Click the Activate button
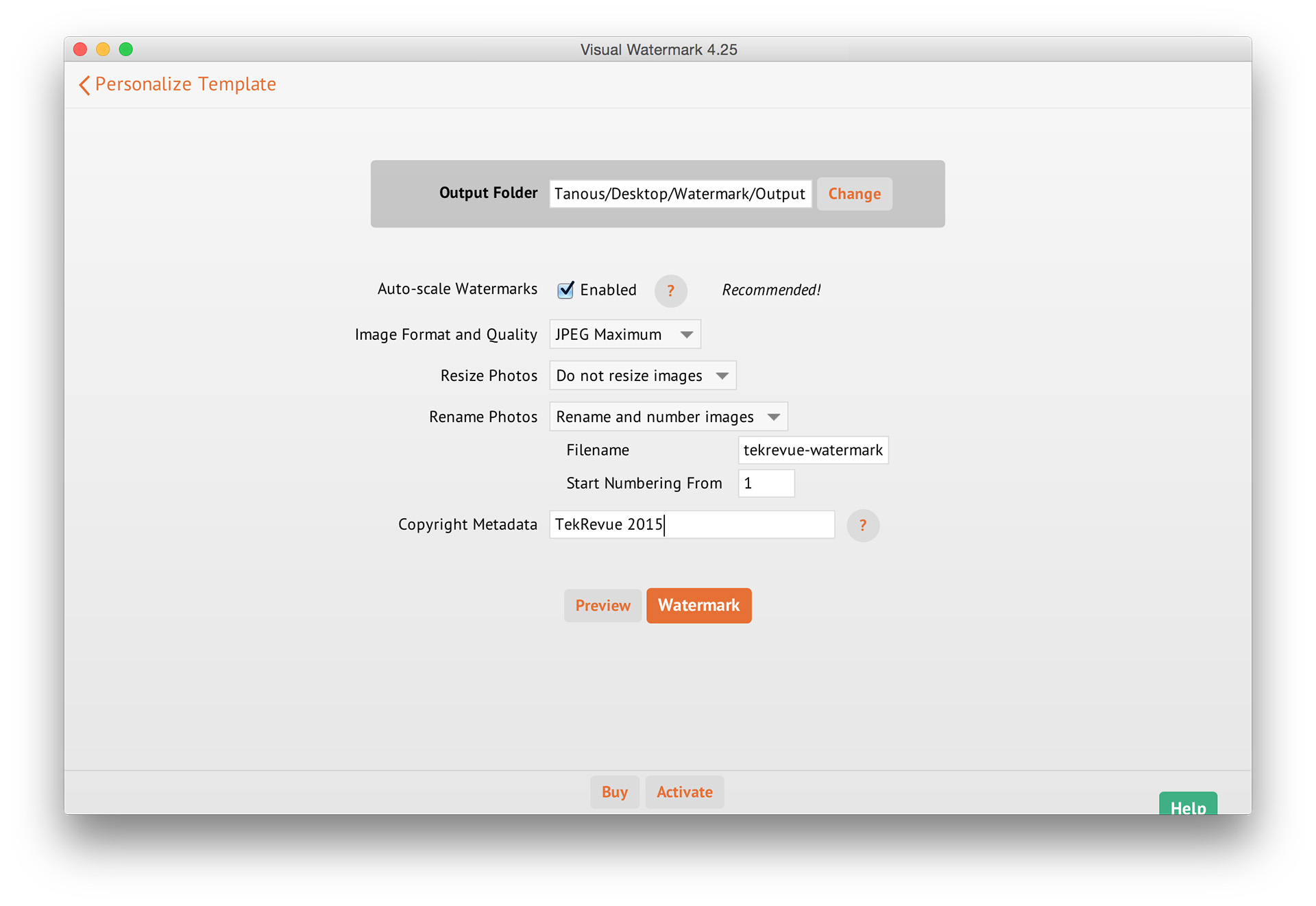 point(684,792)
